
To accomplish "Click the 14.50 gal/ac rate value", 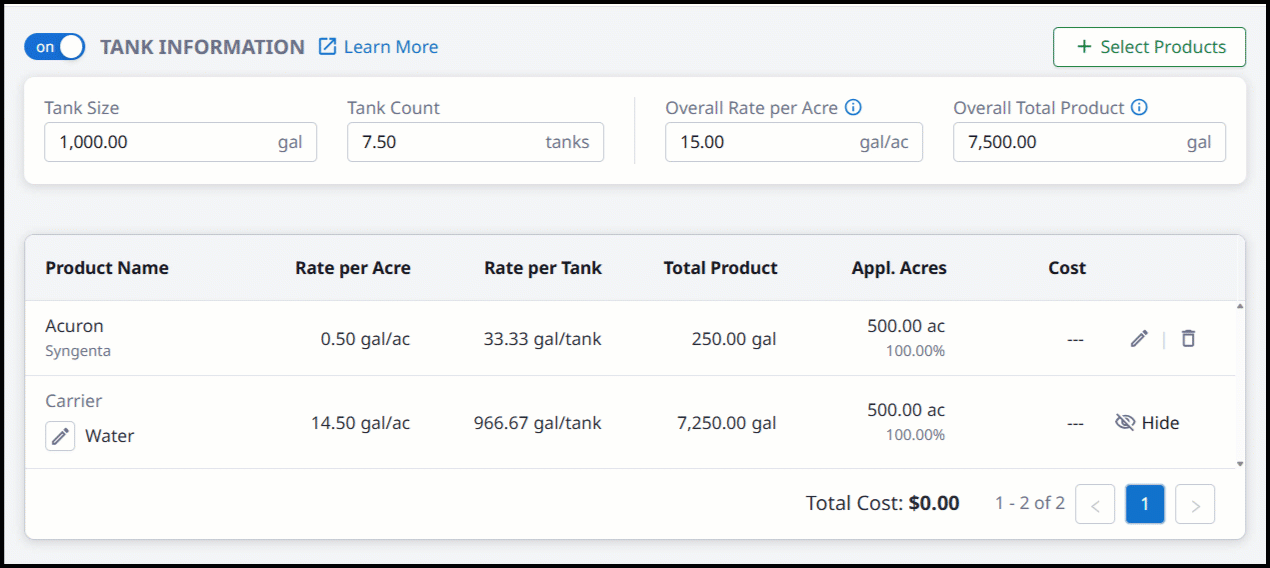I will (361, 423).
